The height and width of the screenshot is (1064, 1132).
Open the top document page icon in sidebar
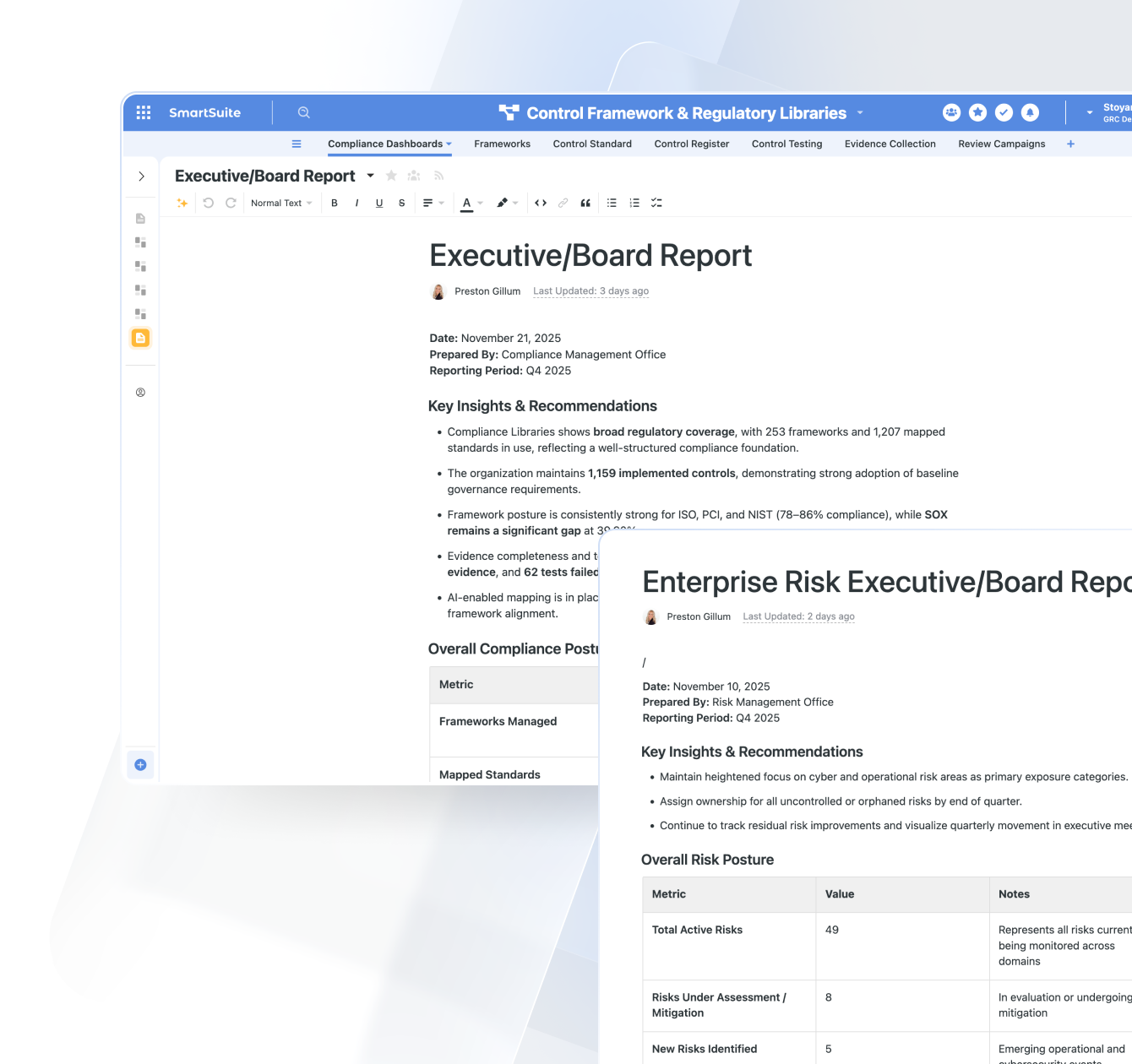[x=140, y=219]
